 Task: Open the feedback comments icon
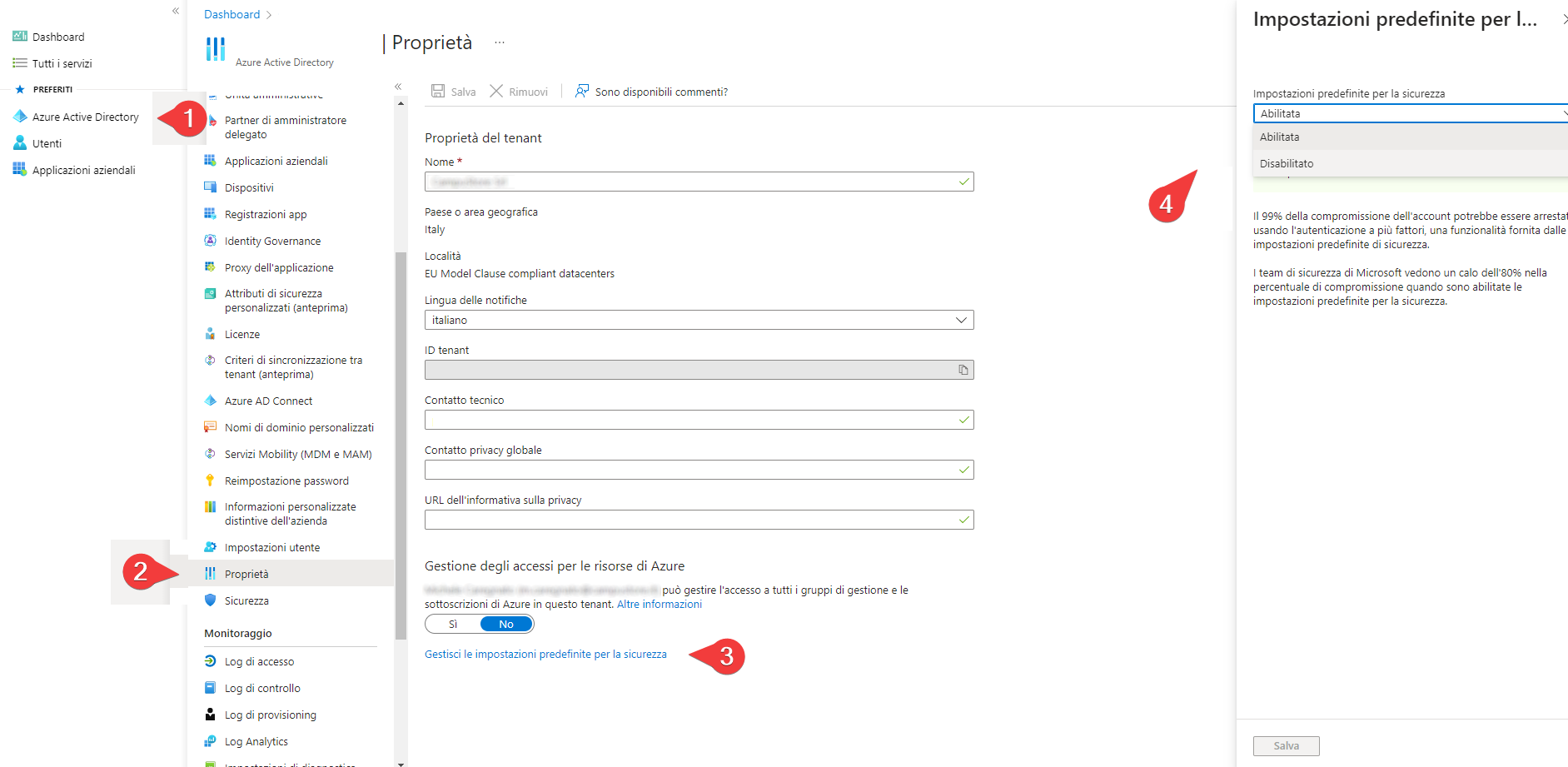[x=582, y=91]
